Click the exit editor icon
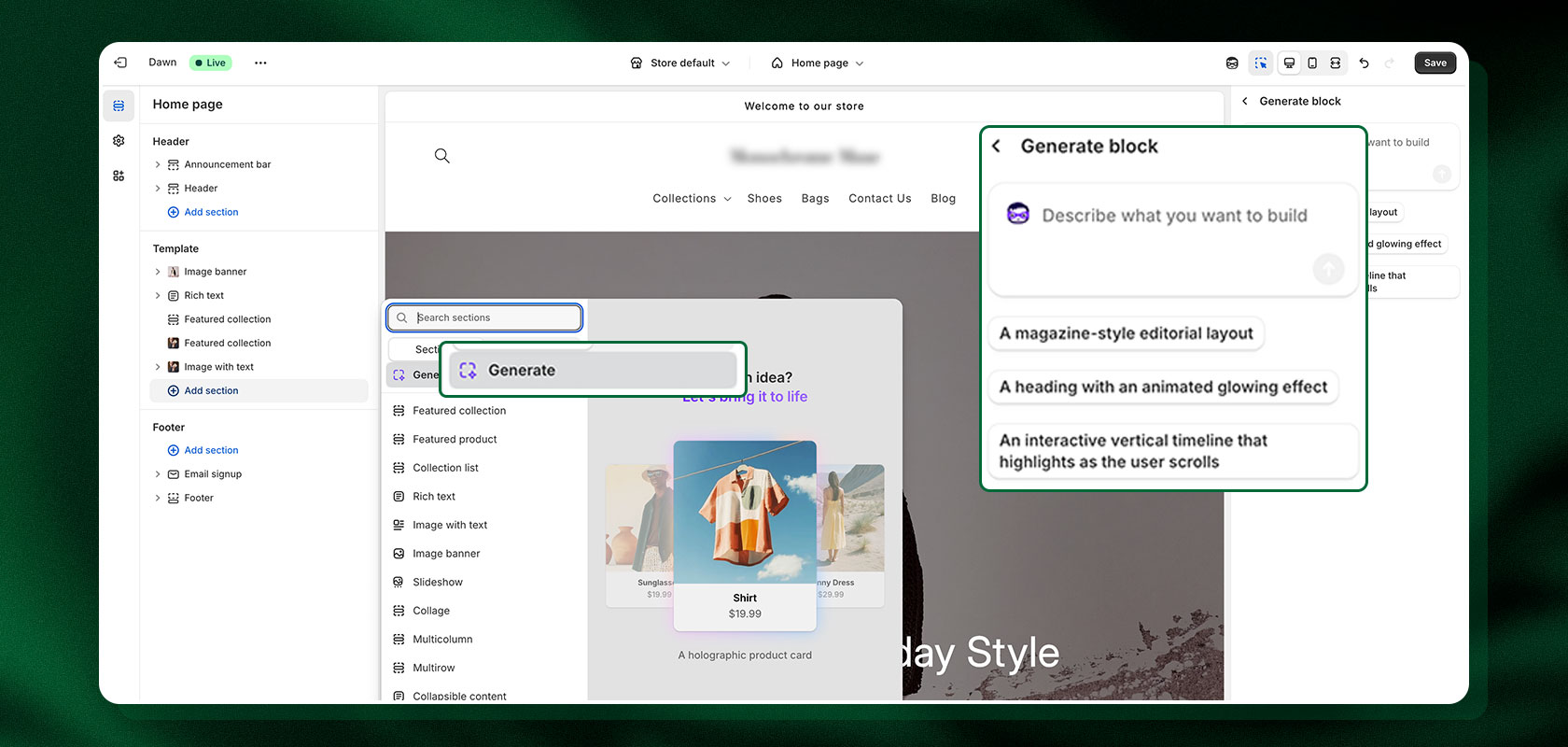The image size is (1568, 747). coord(120,63)
